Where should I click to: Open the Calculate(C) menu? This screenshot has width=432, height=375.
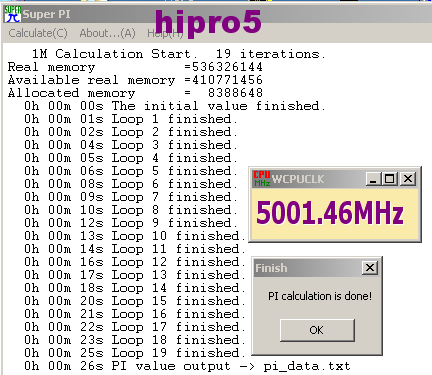coord(38,33)
